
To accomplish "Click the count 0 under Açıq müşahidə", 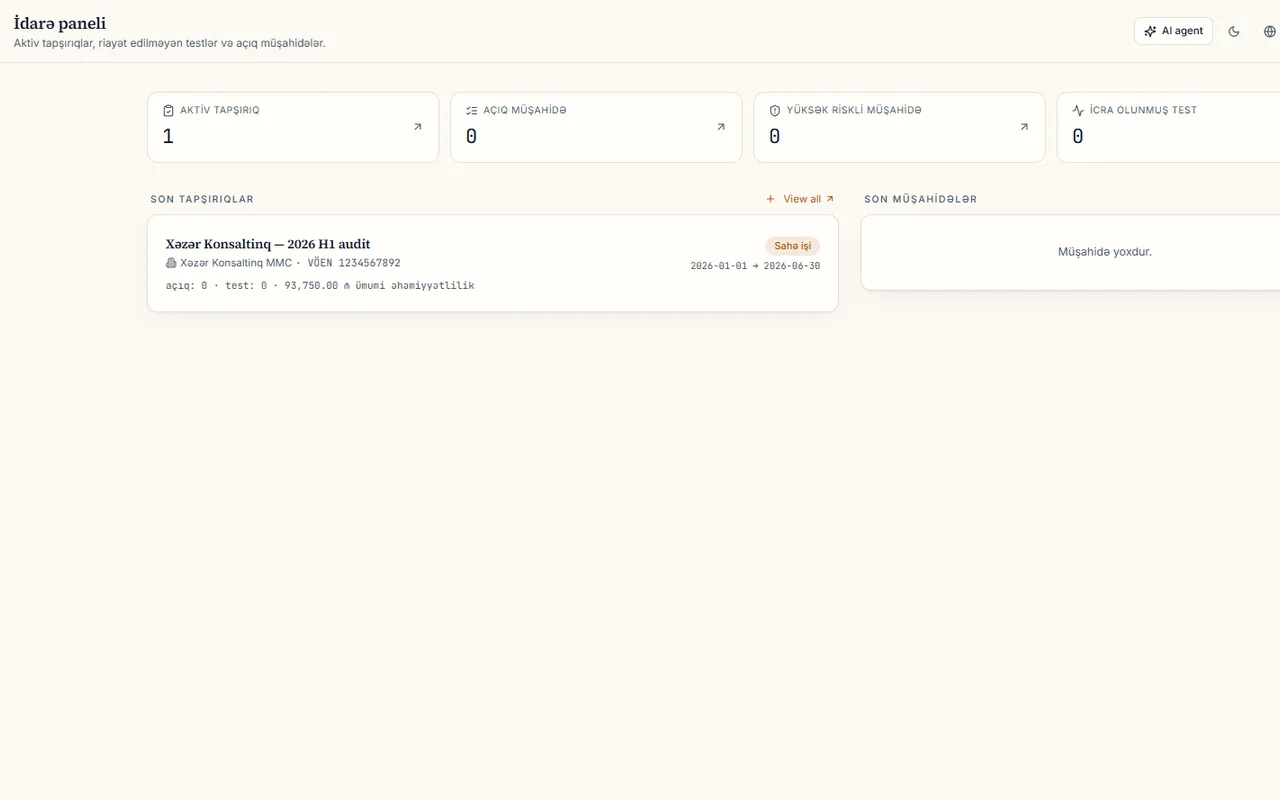I will pyautogui.click(x=471, y=136).
